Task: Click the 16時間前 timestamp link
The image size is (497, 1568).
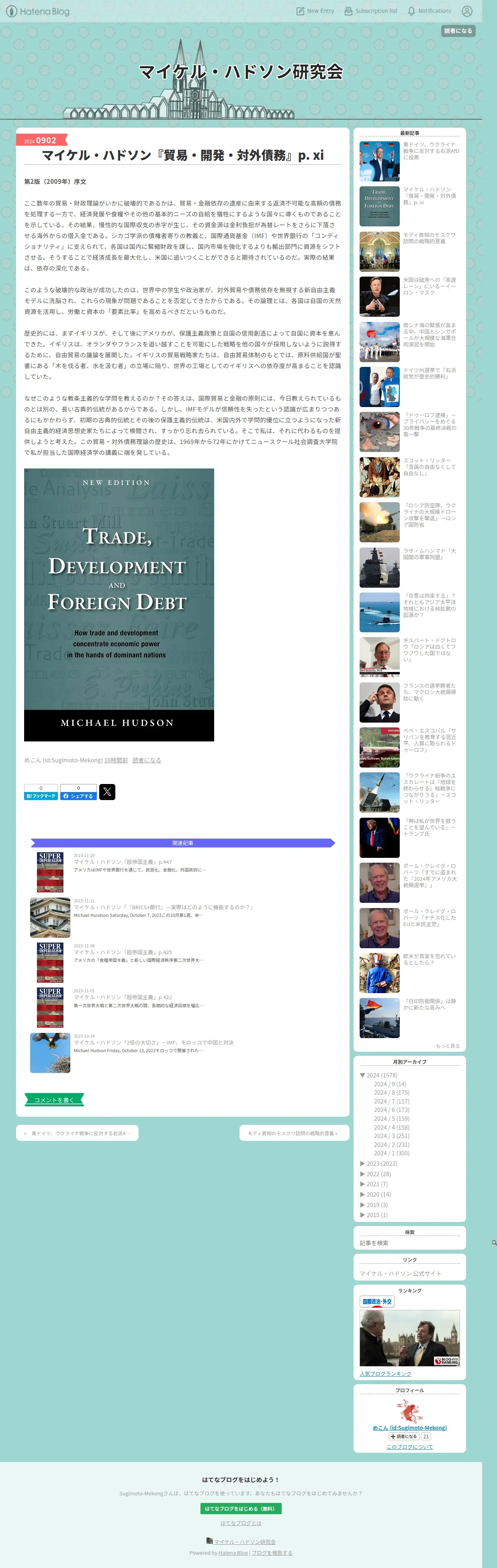Action: (116, 760)
